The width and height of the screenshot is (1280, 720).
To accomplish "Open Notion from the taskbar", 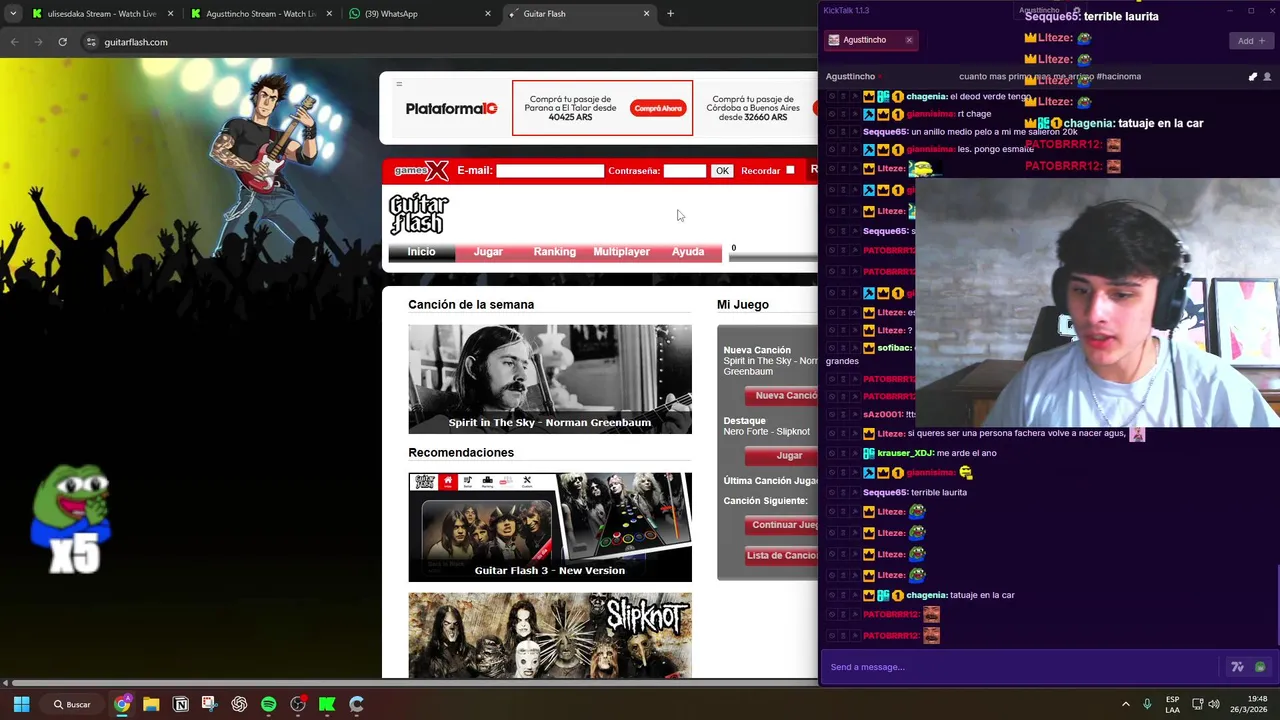I will coord(181,704).
